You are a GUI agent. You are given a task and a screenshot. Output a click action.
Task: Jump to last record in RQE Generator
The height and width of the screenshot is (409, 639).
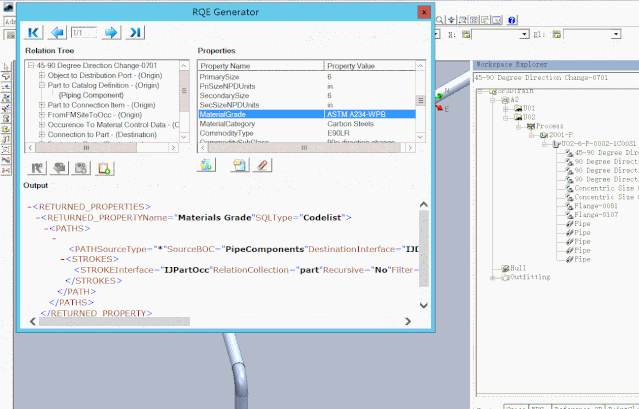click(135, 33)
